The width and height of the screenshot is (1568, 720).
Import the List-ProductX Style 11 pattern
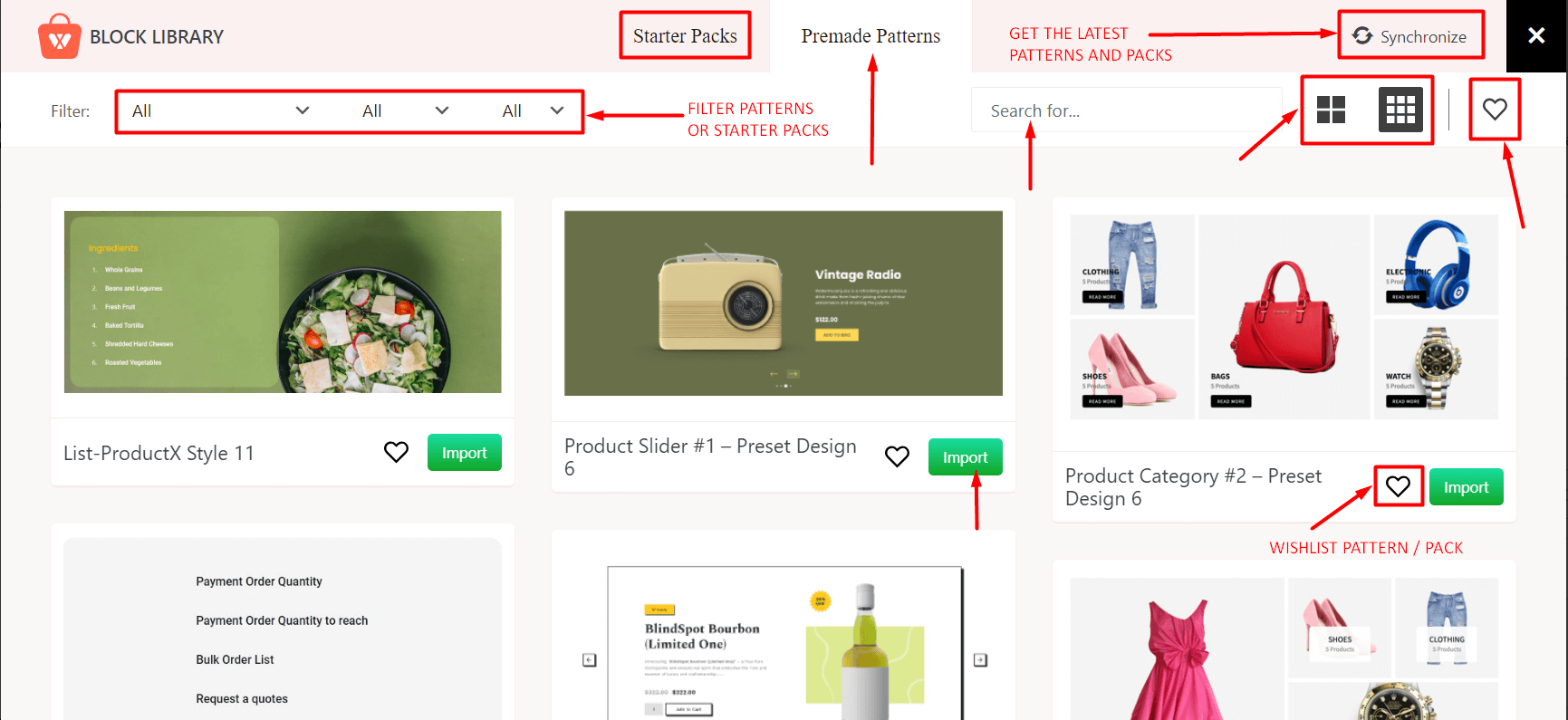point(464,452)
